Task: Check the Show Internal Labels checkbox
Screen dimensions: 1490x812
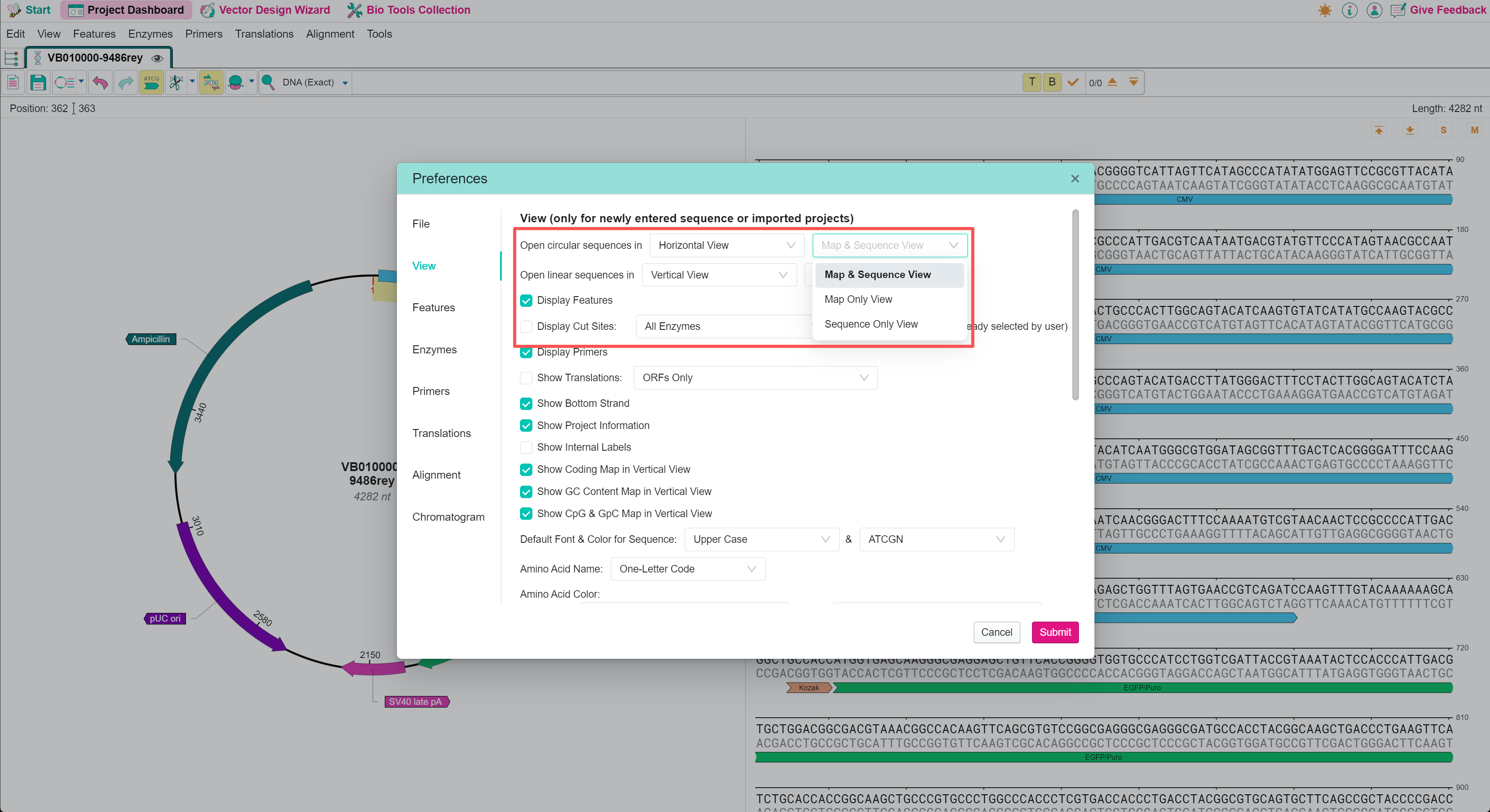Action: (x=526, y=447)
